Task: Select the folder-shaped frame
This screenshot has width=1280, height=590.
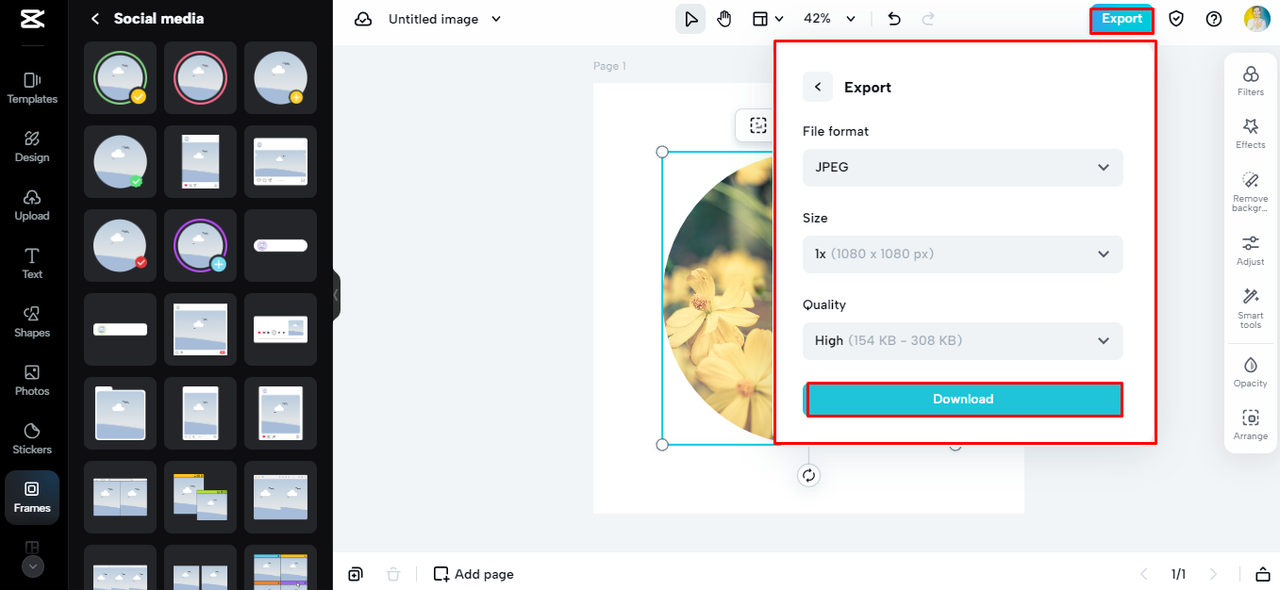Action: coord(120,414)
